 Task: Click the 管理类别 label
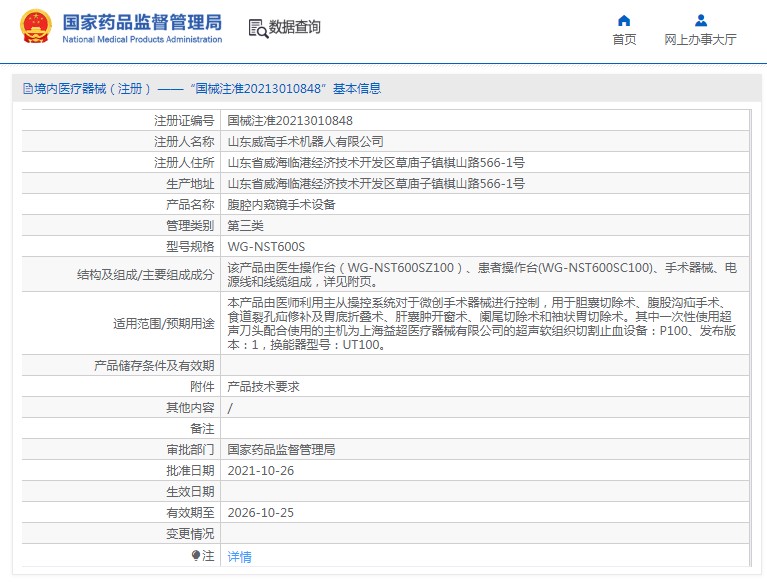click(190, 225)
